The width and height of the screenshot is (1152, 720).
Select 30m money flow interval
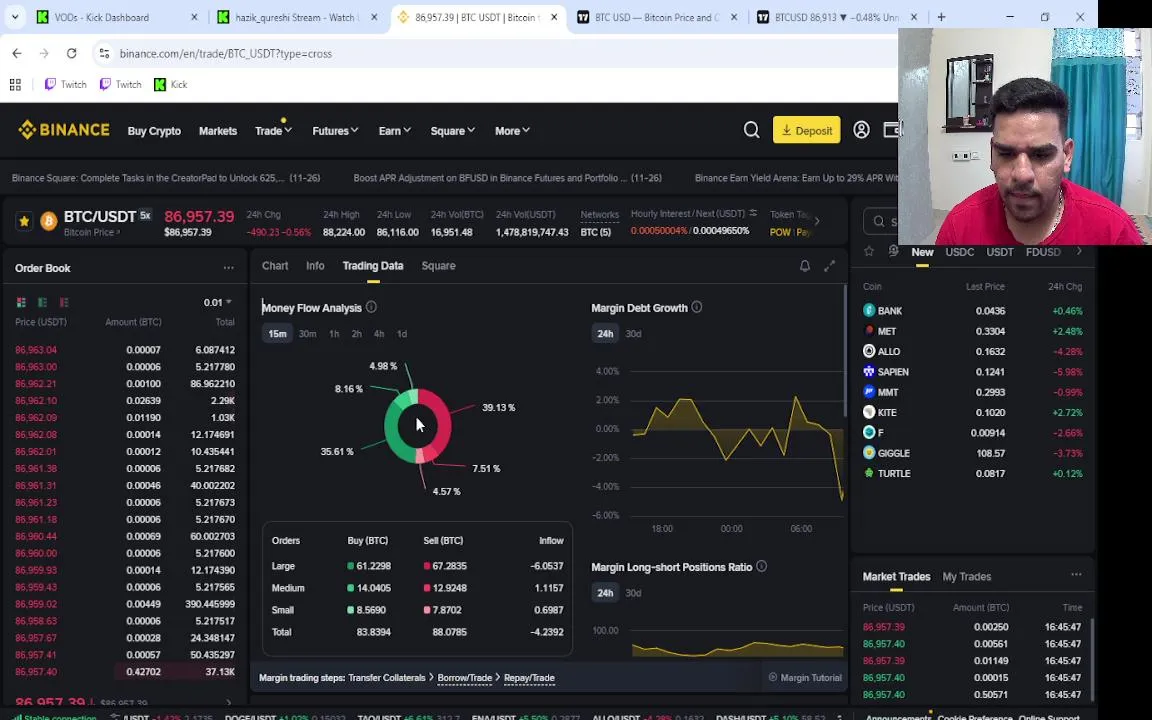[308, 334]
